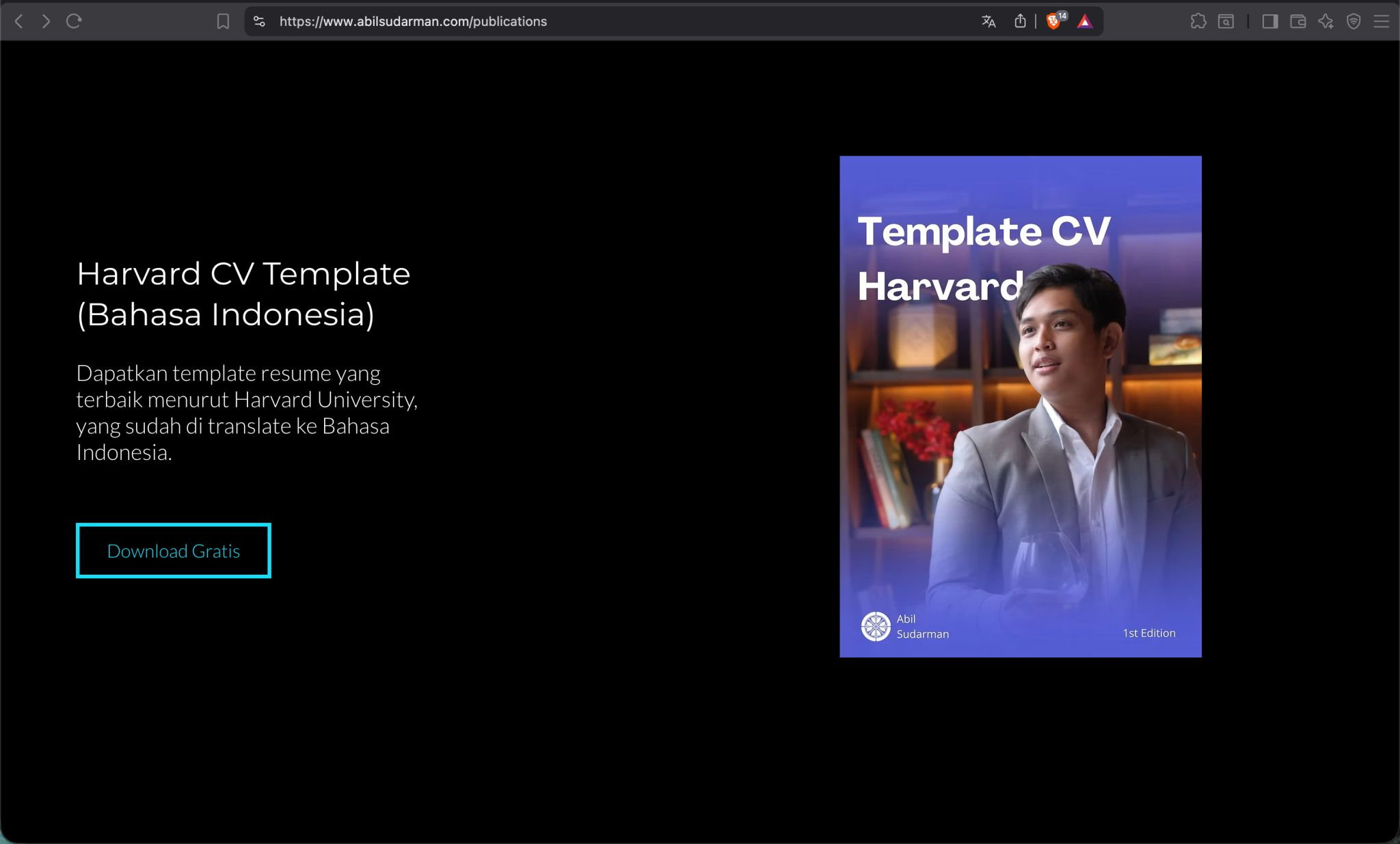This screenshot has width=1400, height=844.
Task: Open the Brave Wallet icon
Action: click(1298, 21)
